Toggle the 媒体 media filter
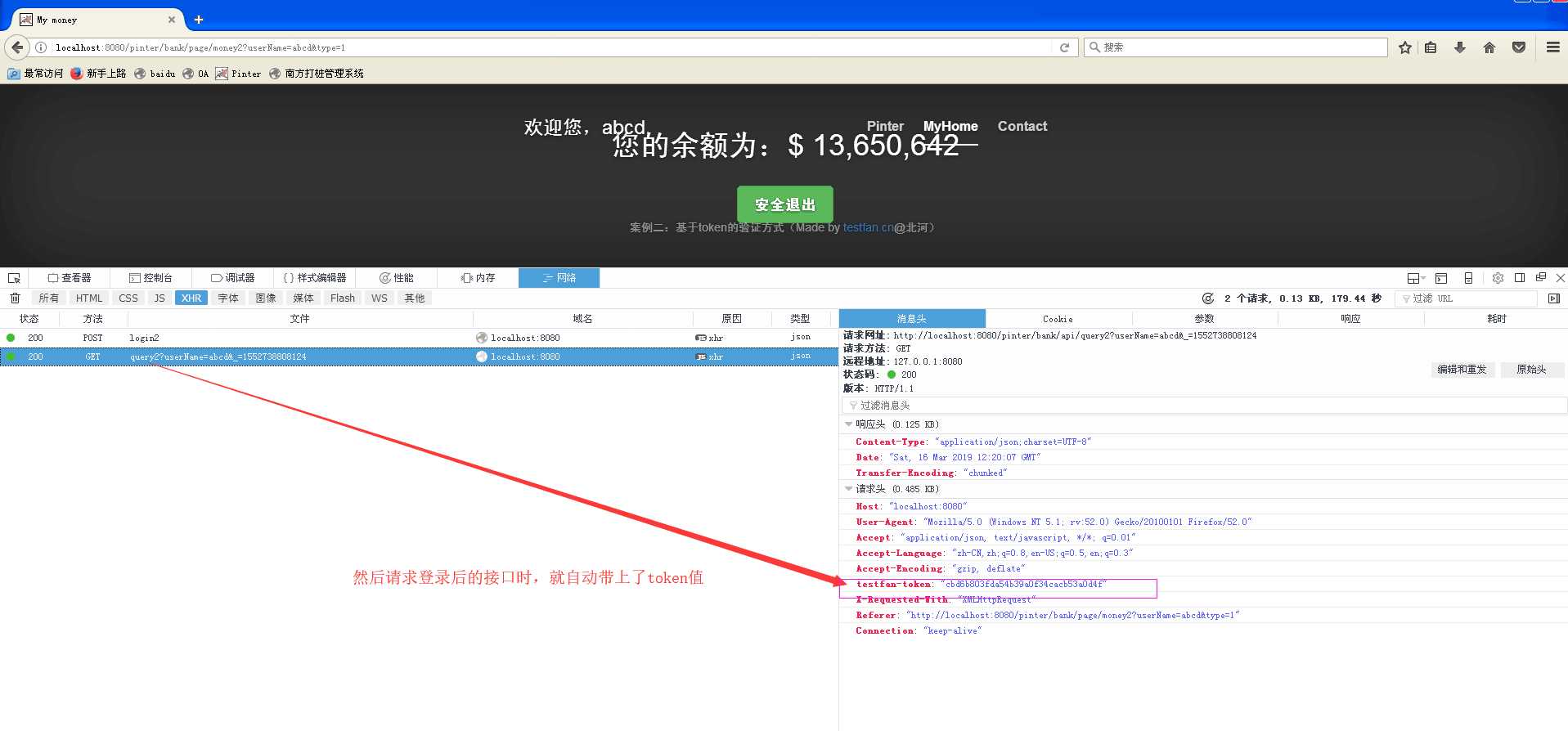The image size is (1568, 731). (x=303, y=298)
